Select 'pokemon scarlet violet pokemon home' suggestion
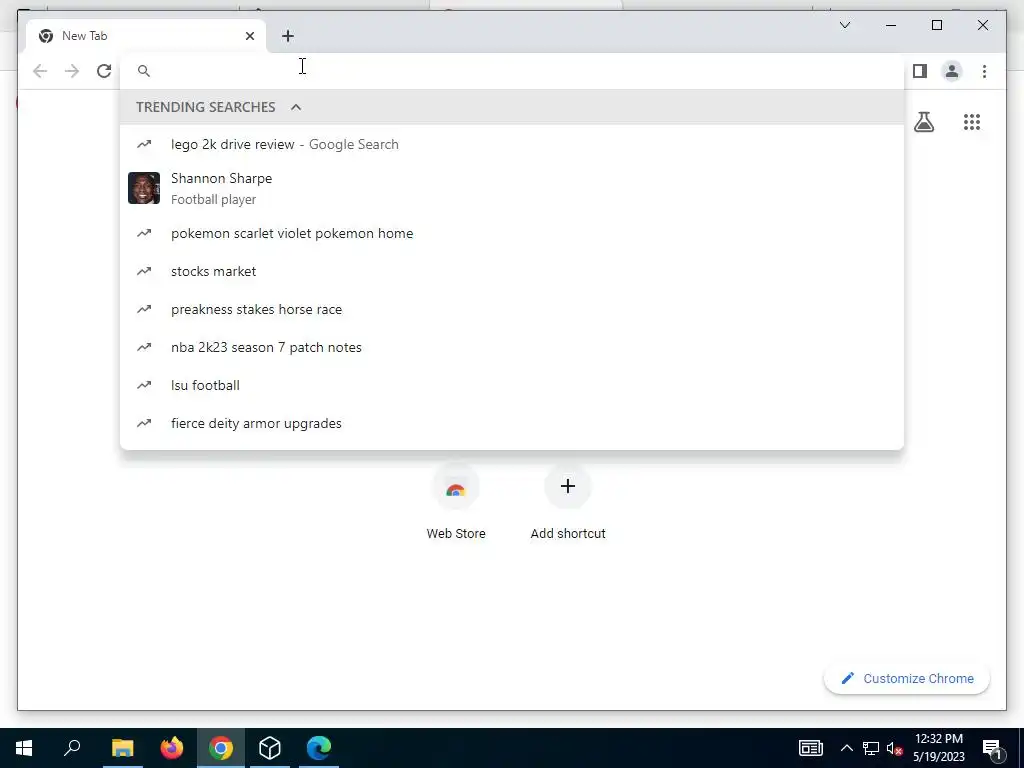Image resolution: width=1024 pixels, height=768 pixels. [x=512, y=233]
